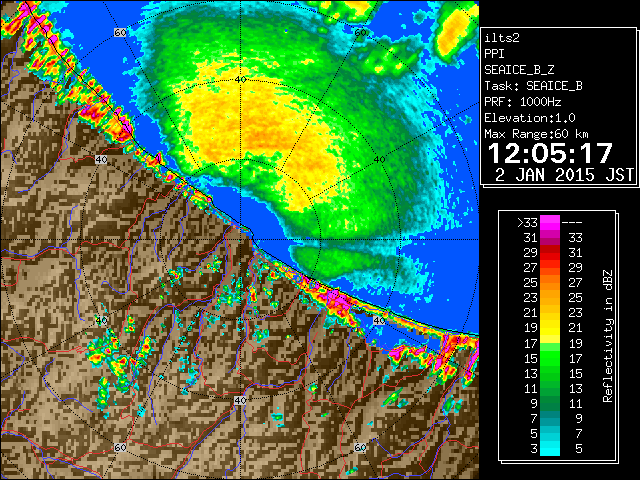Select the 40 km ring label northeast over sea
Image resolution: width=640 pixels, height=480 pixels.
click(380, 159)
